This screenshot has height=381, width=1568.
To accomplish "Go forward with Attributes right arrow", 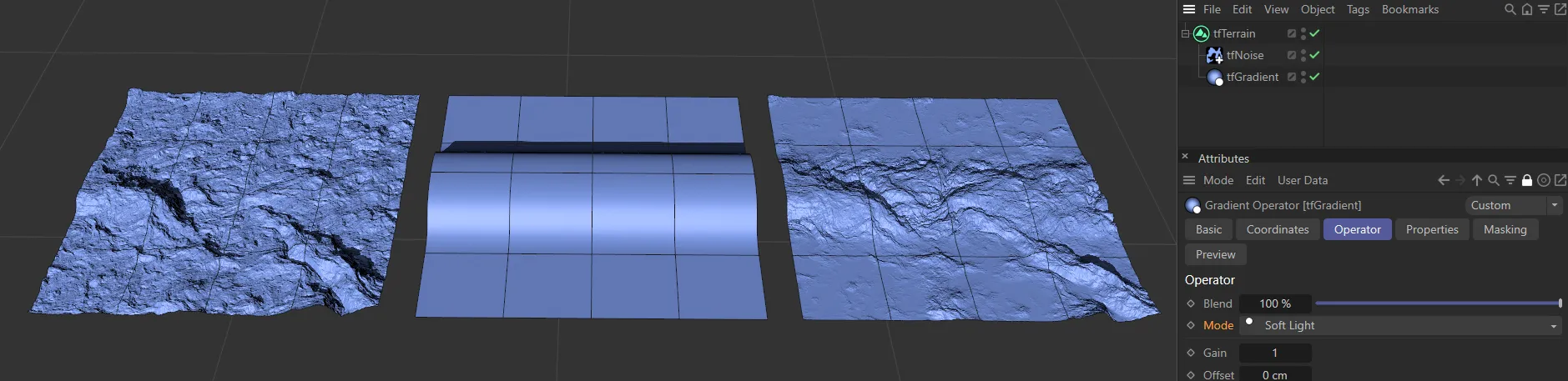I will (1460, 180).
